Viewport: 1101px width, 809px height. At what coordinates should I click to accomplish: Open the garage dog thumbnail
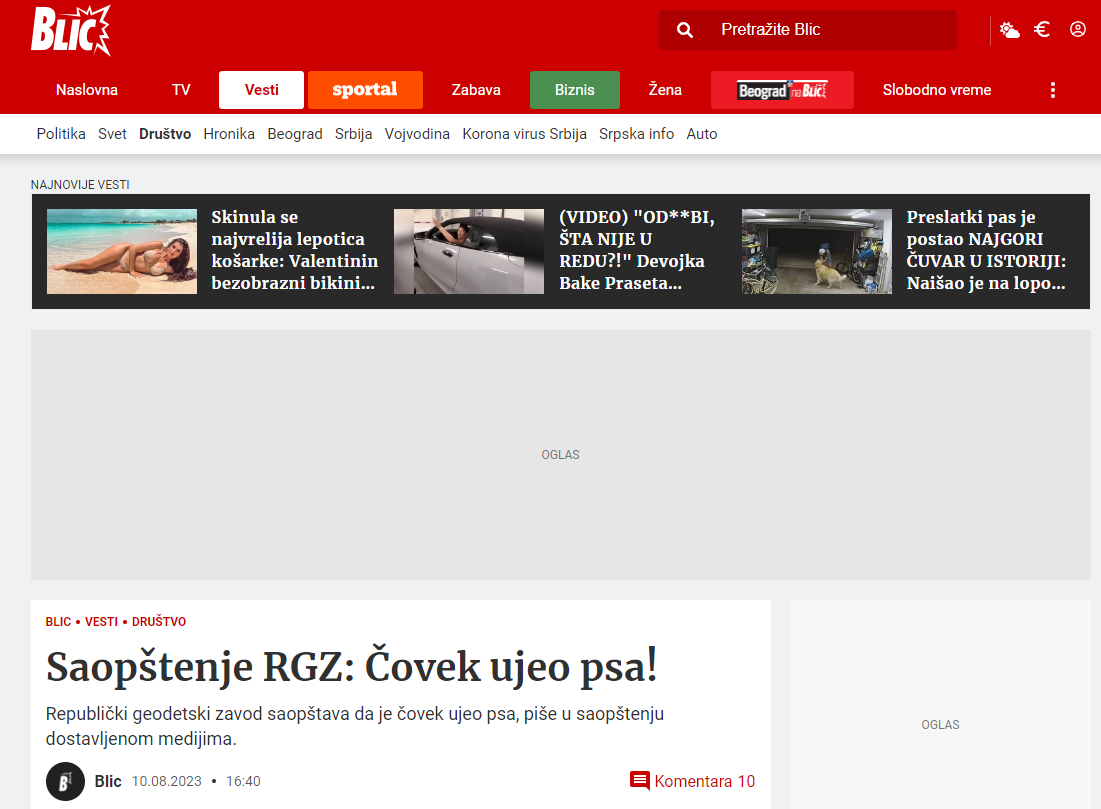817,251
